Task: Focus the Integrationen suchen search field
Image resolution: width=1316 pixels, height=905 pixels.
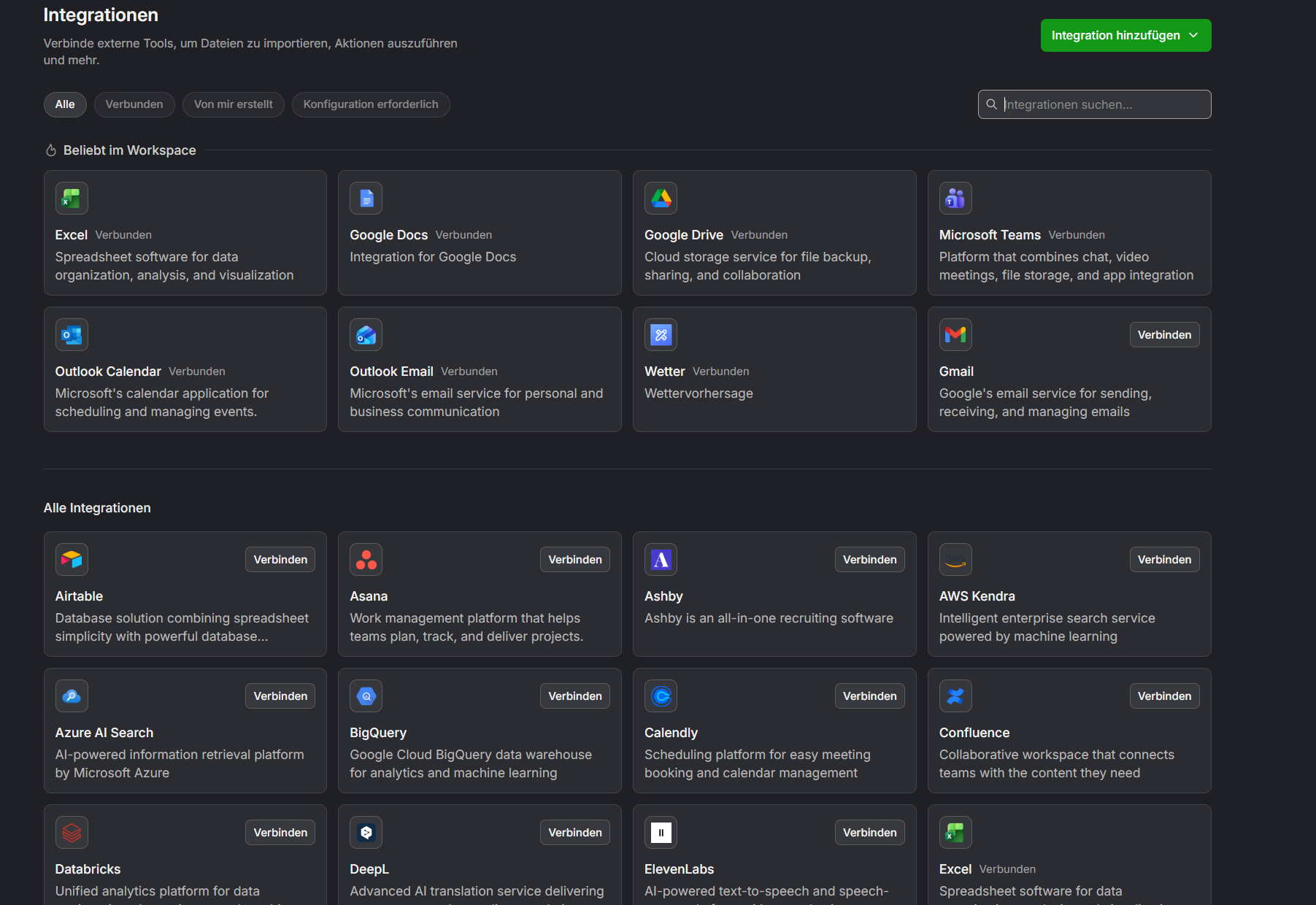Action: 1095,104
